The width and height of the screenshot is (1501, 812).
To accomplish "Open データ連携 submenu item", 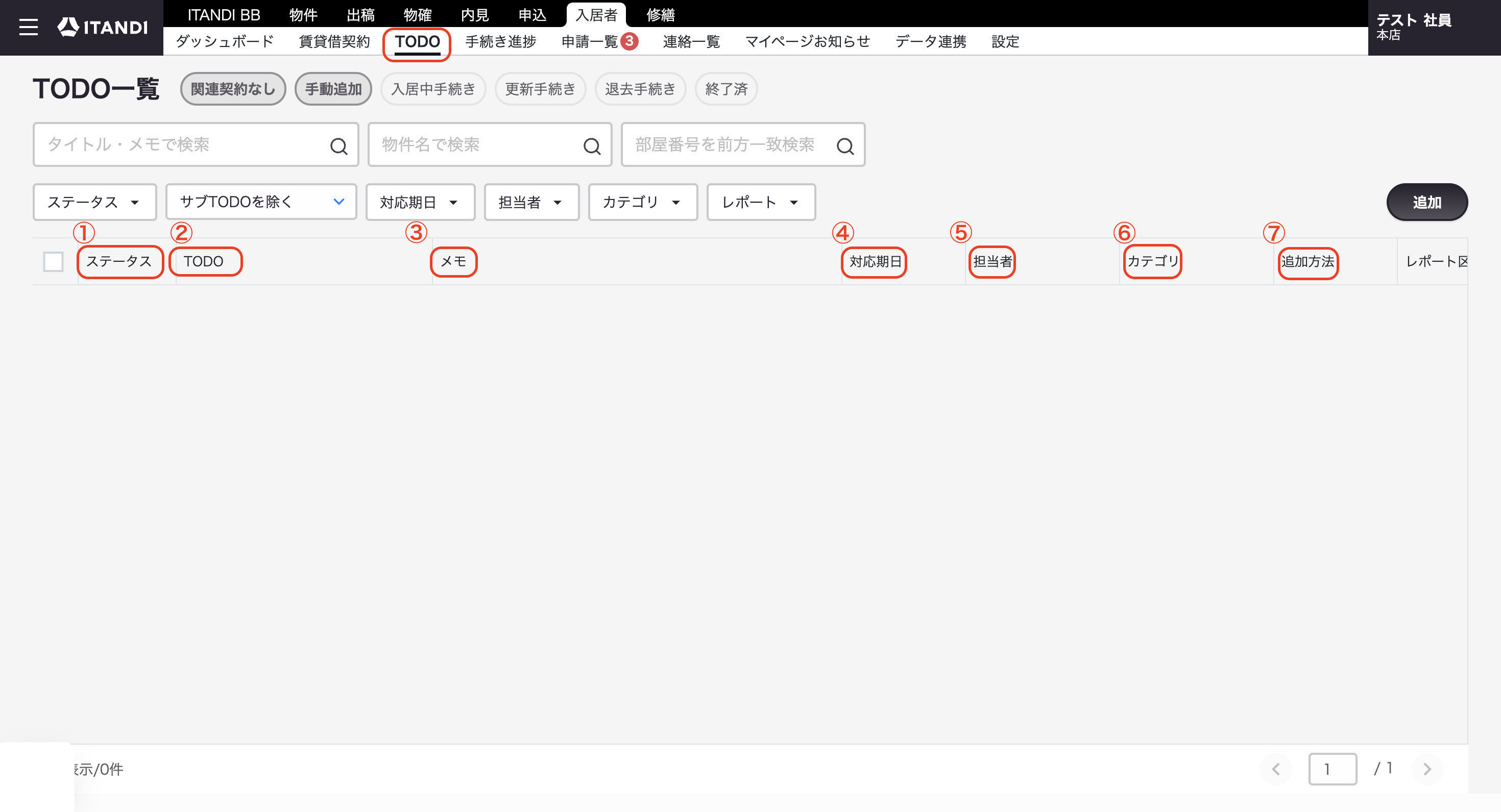I will coord(931,41).
